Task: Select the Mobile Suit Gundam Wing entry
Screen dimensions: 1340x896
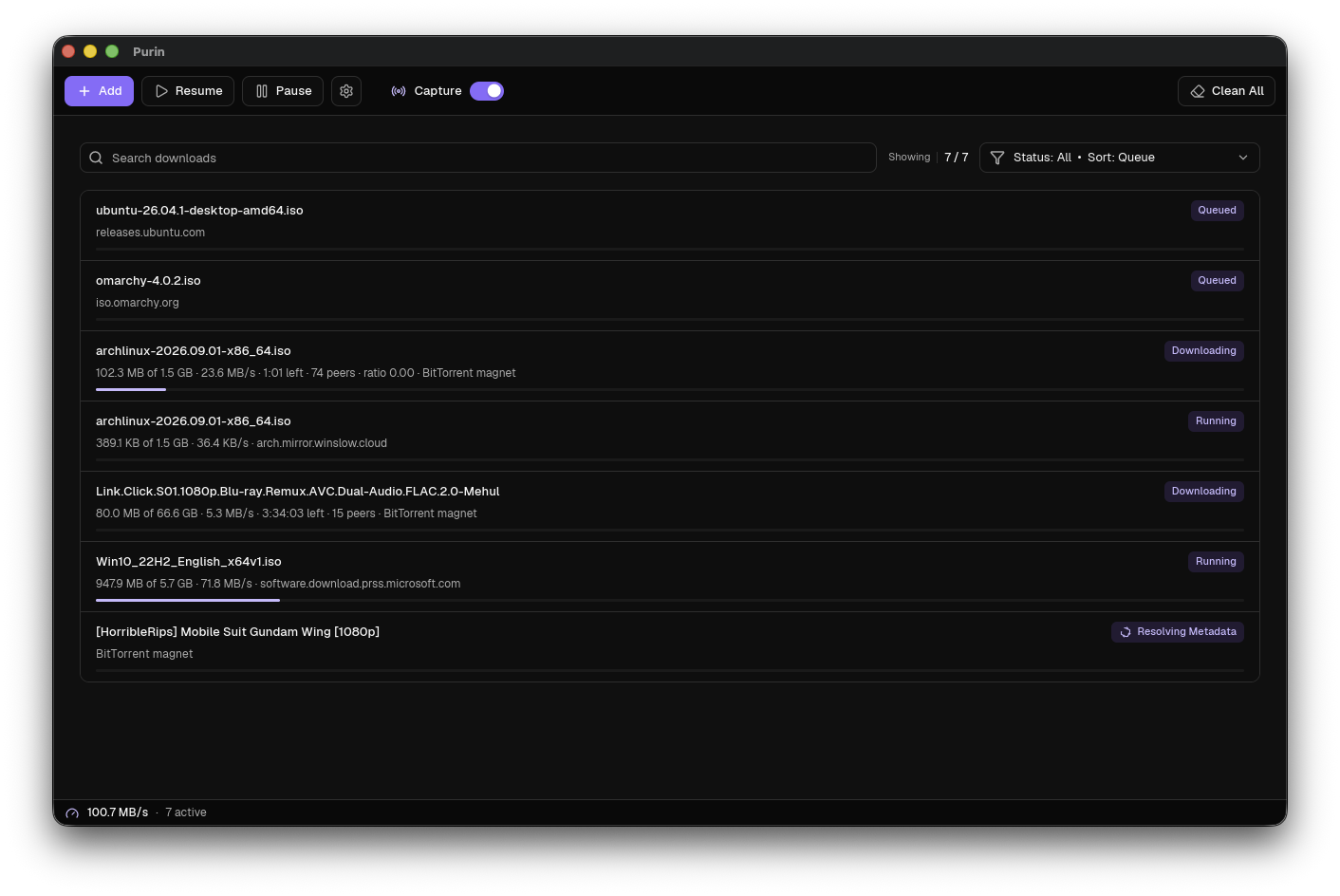Action: [x=670, y=647]
